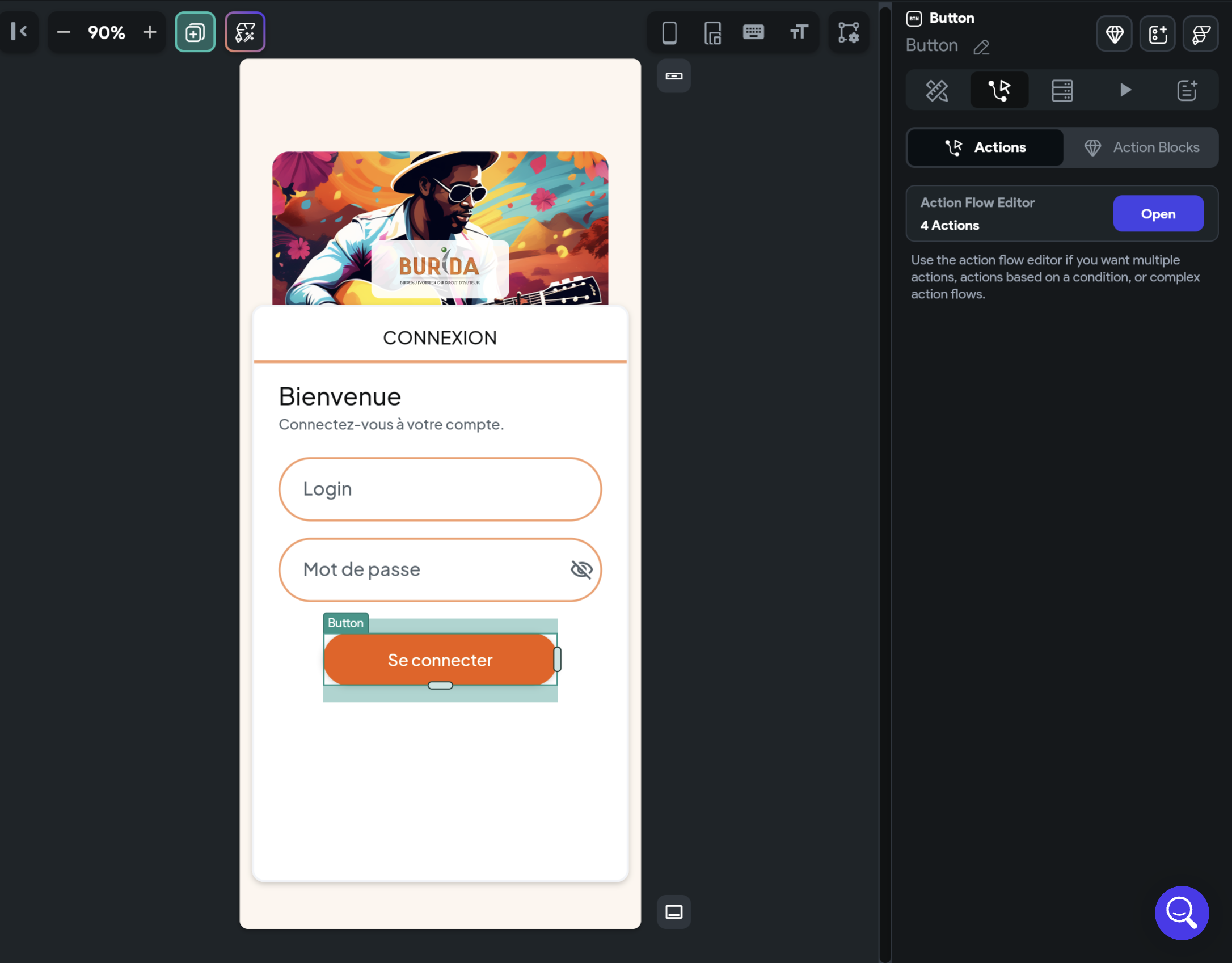Viewport: 1232px width, 963px height.
Task: Open the search help bubble
Action: pos(1182,913)
